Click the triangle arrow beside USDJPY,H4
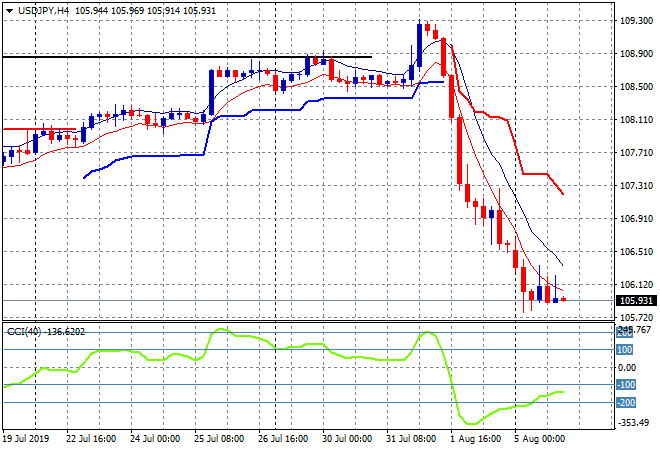The width and height of the screenshot is (660, 450). click(x=9, y=11)
